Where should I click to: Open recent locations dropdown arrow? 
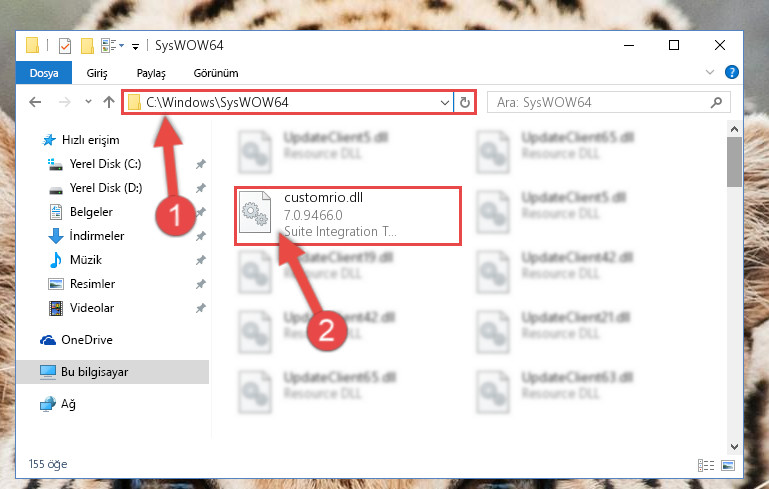[88, 102]
